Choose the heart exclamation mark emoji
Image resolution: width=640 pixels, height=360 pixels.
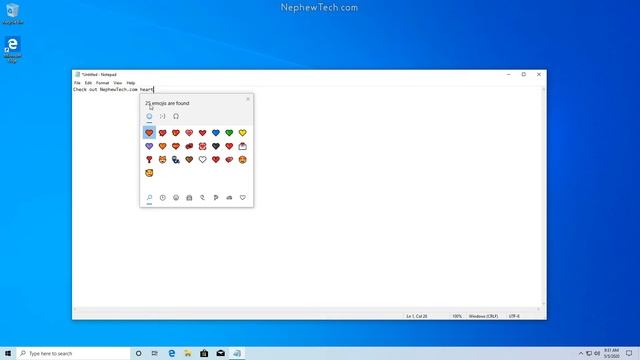tap(149, 160)
